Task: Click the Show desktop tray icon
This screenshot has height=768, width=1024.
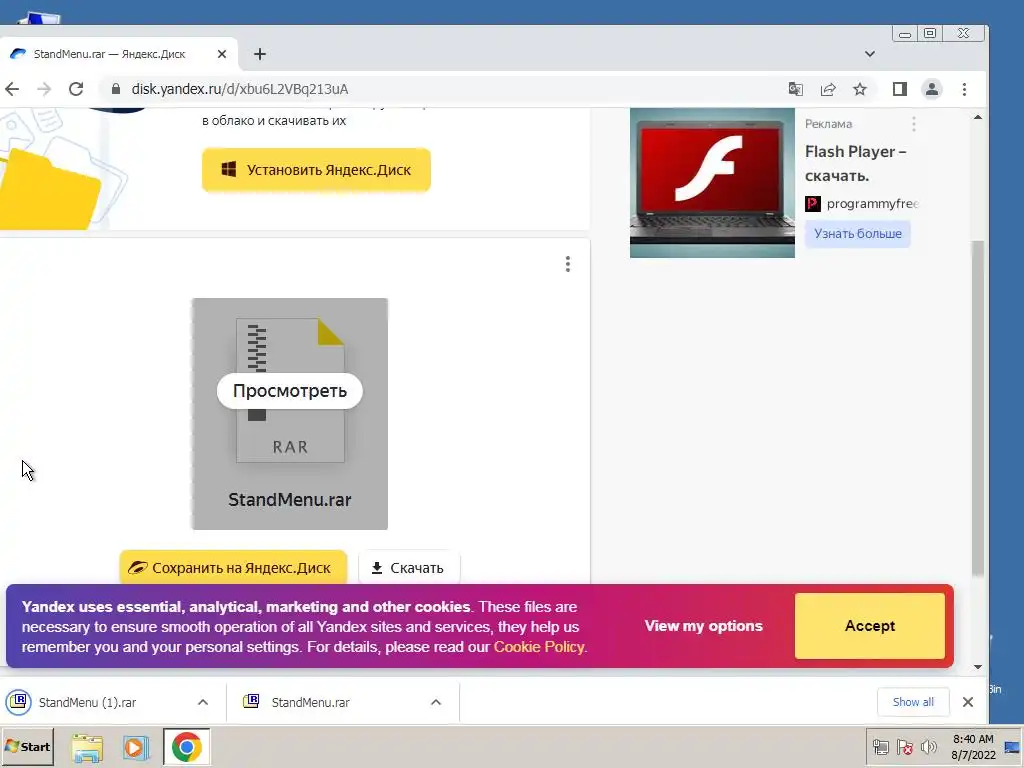Action: (x=1012, y=747)
